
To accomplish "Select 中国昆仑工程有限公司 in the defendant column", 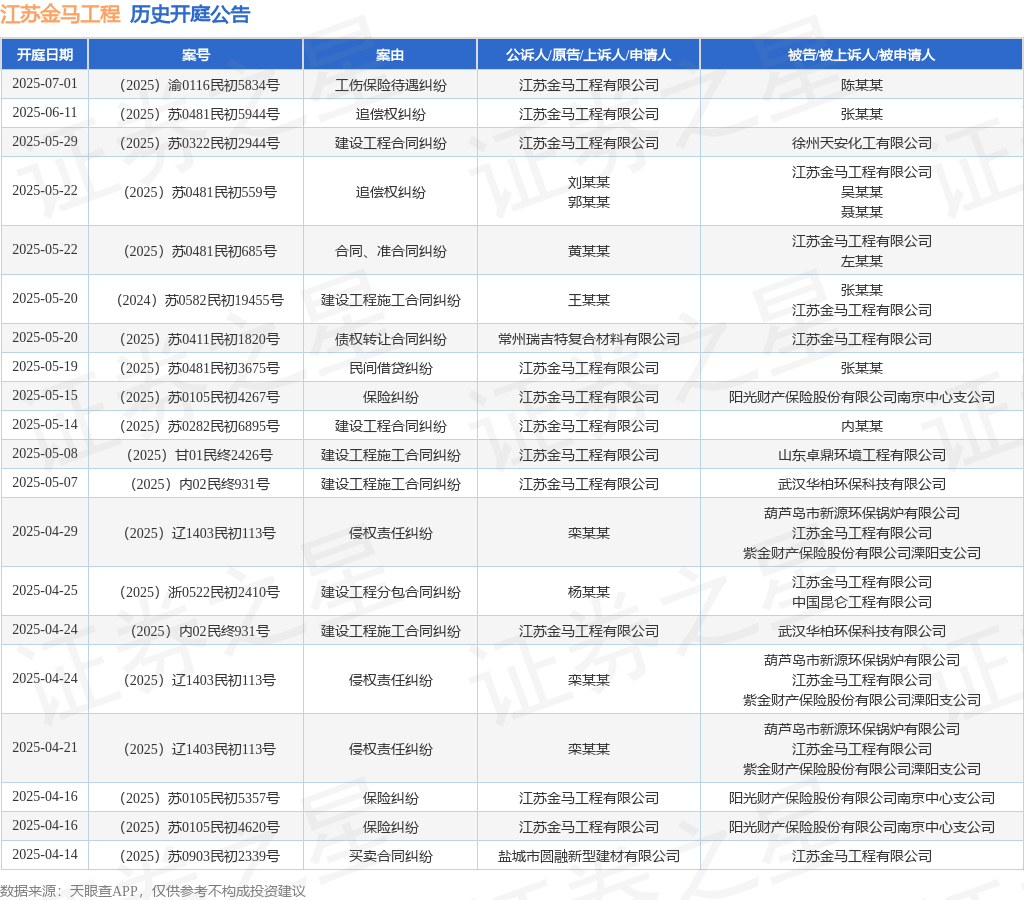I will (861, 602).
